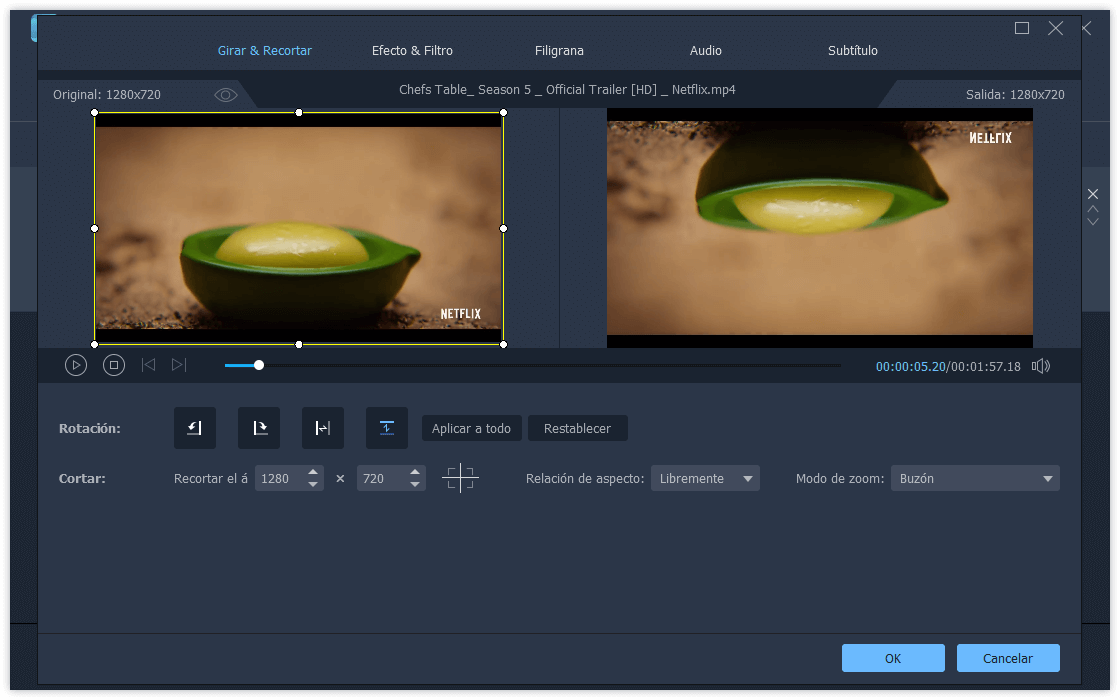The width and height of the screenshot is (1120, 700).
Task: Open the Filigrana tab
Action: (559, 51)
